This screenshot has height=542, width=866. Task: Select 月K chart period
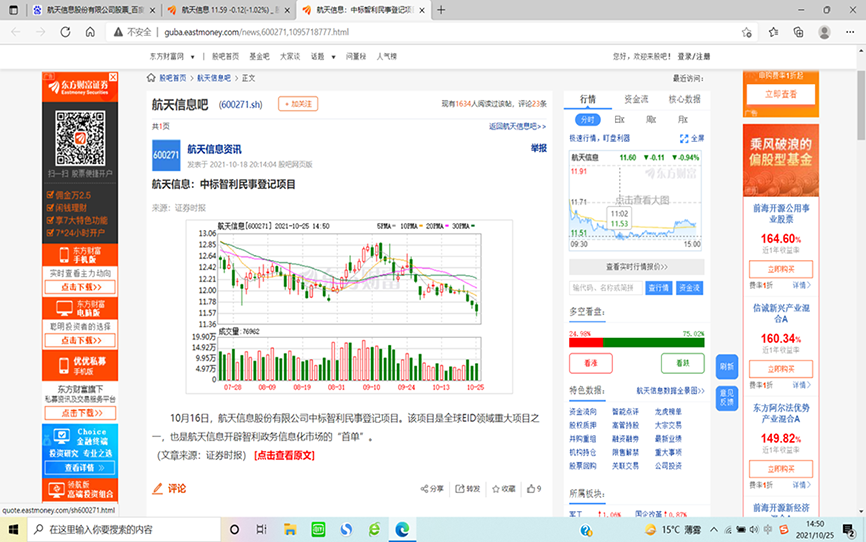683,120
